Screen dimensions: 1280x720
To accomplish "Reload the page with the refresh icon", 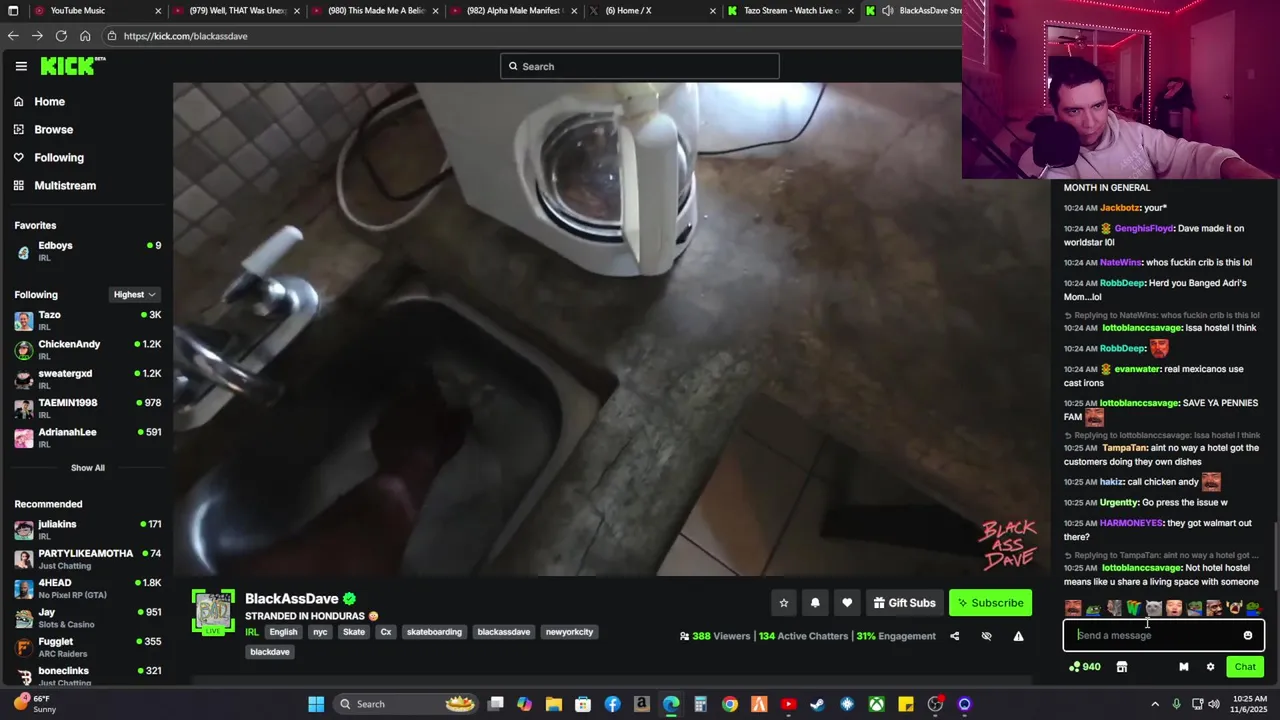I will [x=61, y=36].
